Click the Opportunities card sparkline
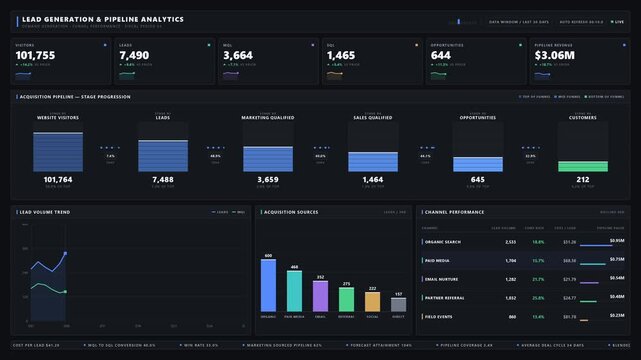 tap(439, 75)
